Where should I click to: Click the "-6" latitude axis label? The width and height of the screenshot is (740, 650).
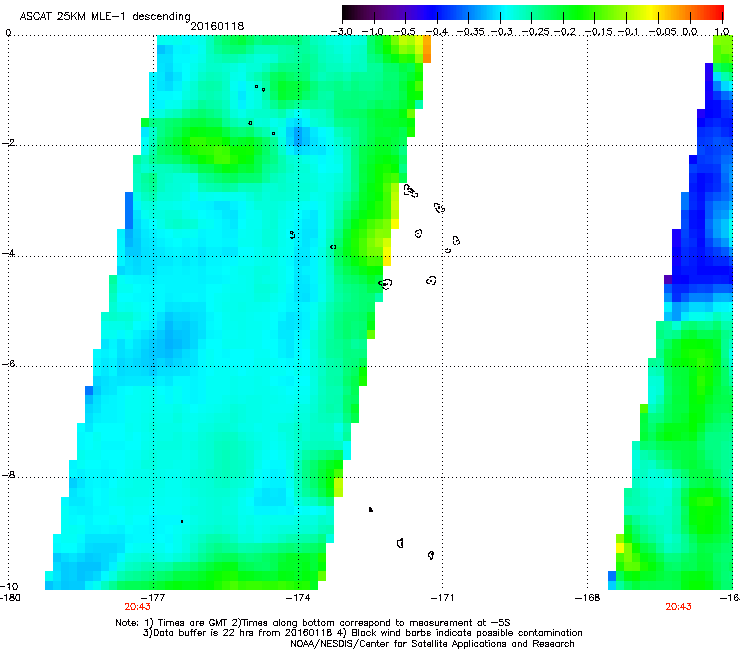8,364
